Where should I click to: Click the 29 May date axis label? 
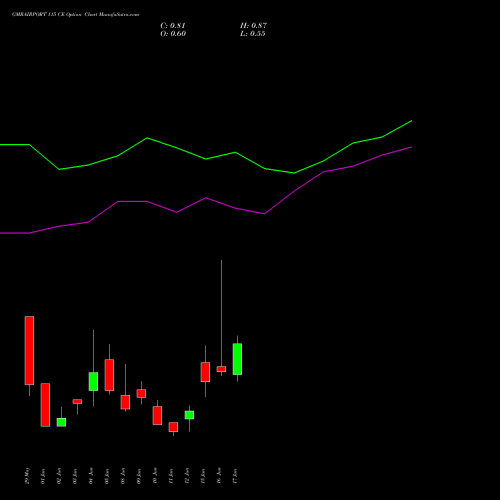(27, 476)
